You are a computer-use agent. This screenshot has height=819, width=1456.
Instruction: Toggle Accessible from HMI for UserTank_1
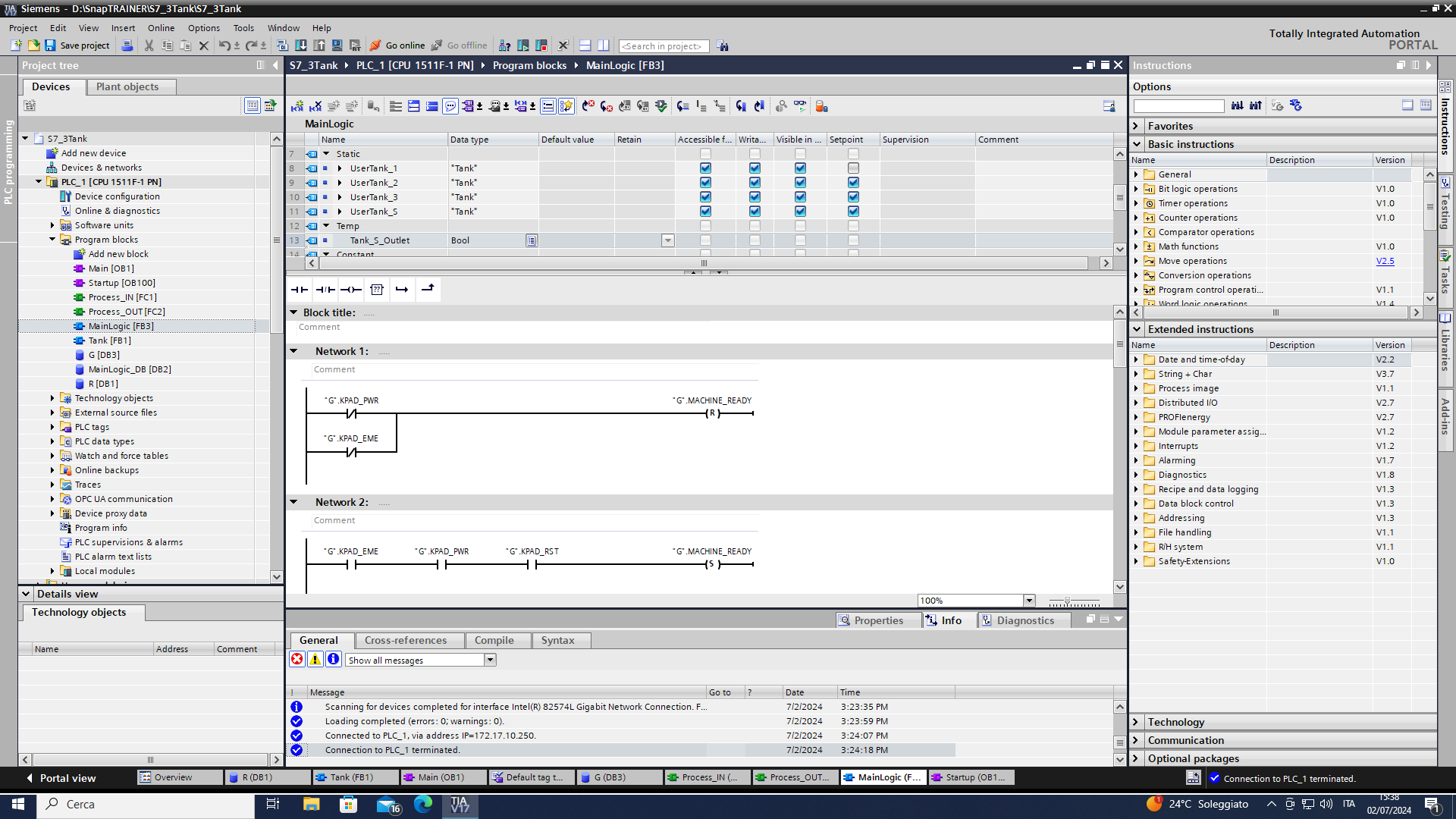(x=705, y=168)
